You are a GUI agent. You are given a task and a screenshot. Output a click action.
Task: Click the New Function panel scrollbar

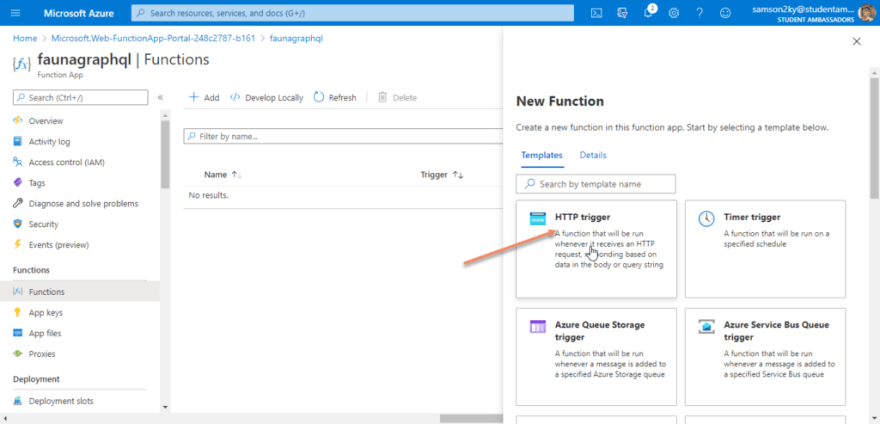(874, 138)
